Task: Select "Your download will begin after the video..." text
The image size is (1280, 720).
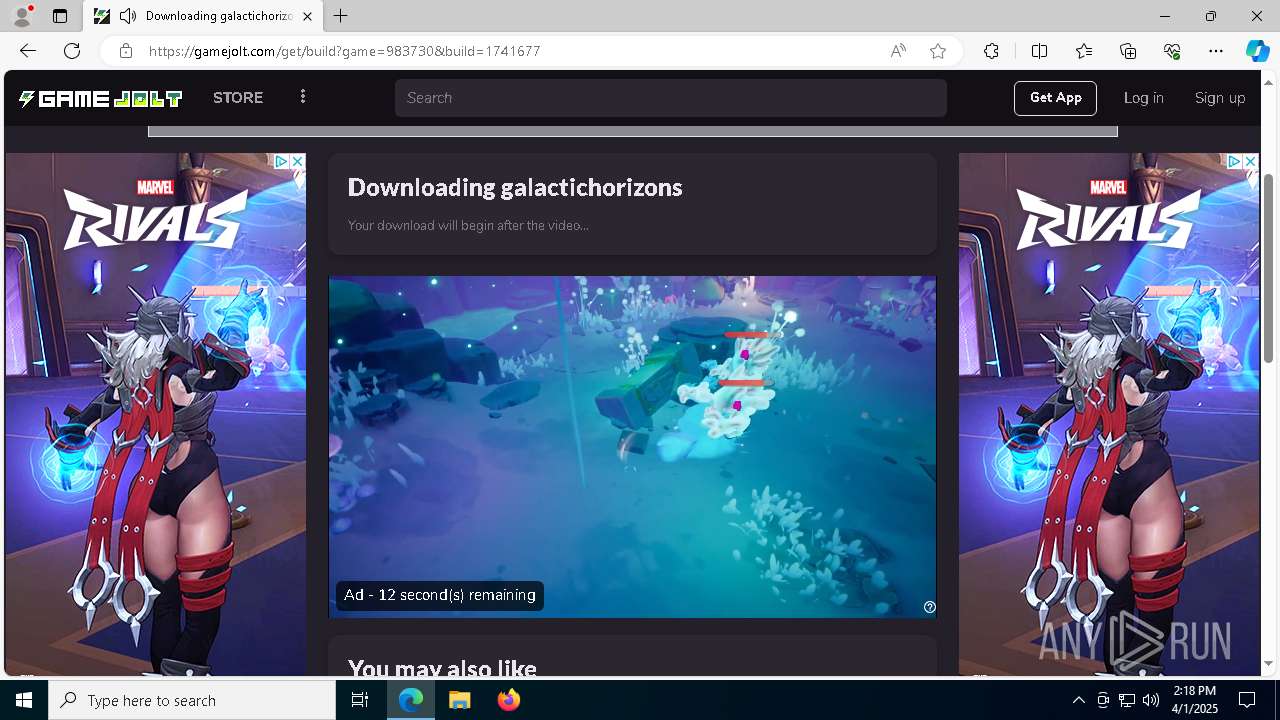Action: tap(468, 225)
